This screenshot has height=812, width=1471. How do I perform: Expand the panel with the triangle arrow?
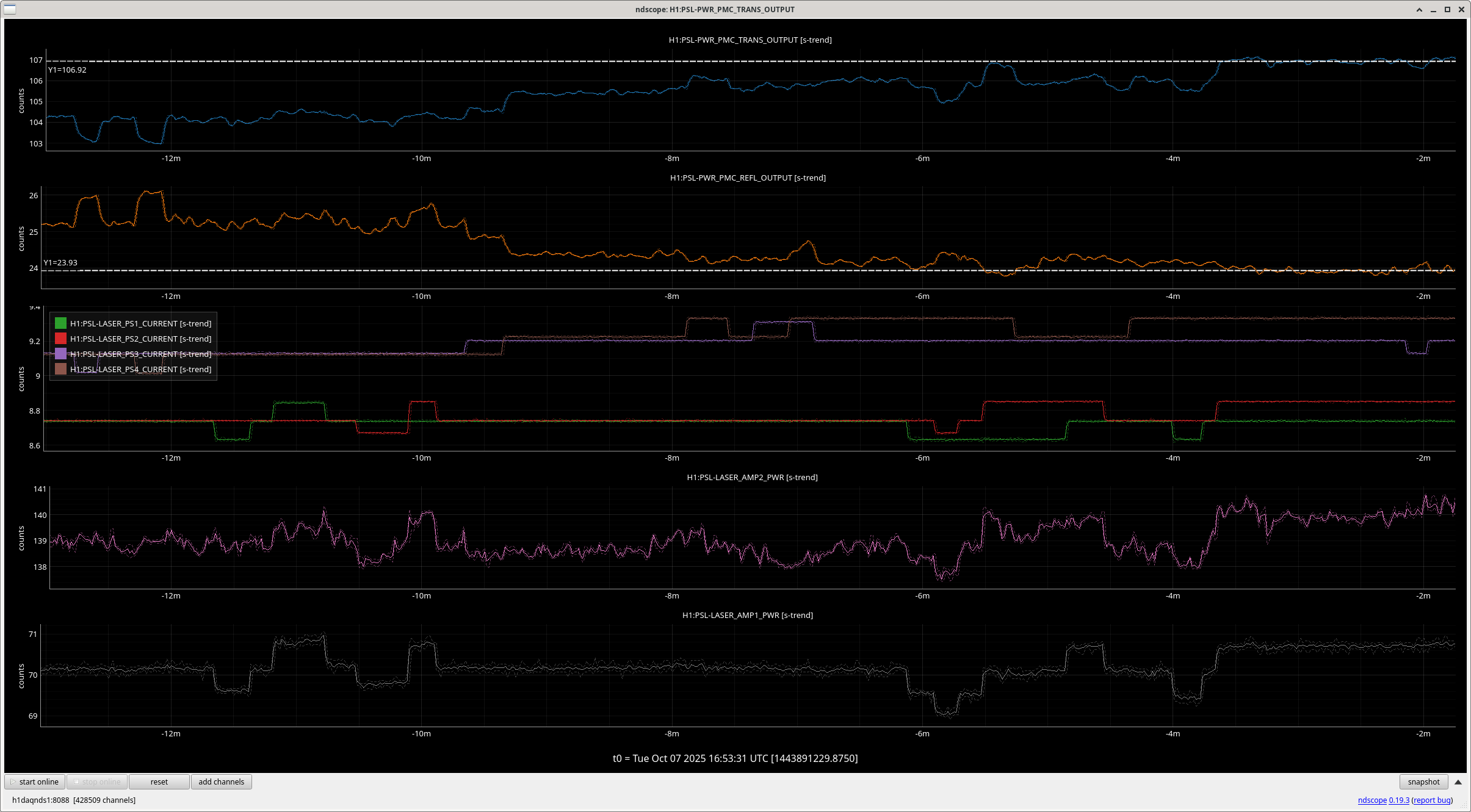pyautogui.click(x=1458, y=782)
